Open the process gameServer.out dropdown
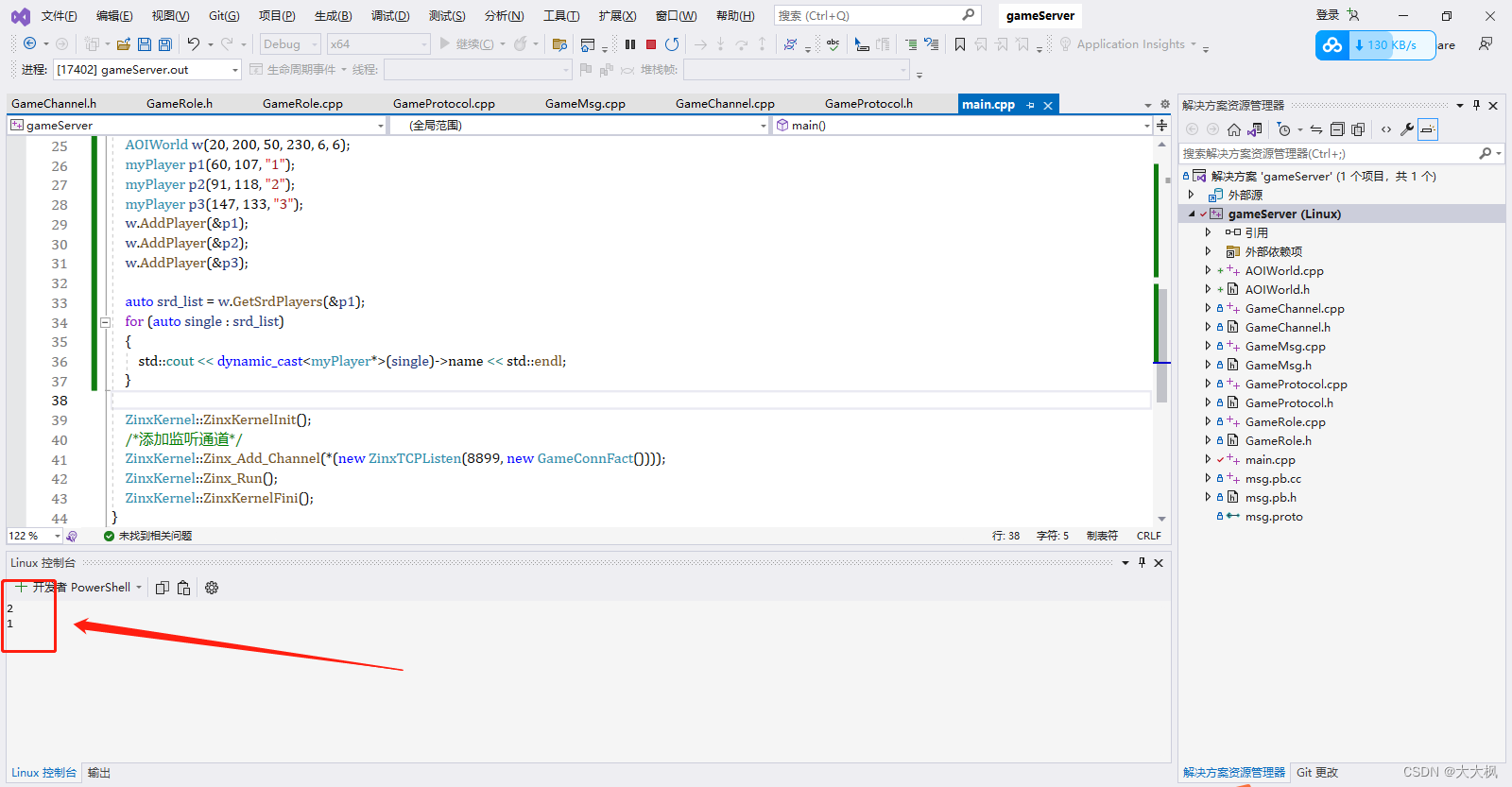This screenshot has height=787, width=1512. [235, 70]
